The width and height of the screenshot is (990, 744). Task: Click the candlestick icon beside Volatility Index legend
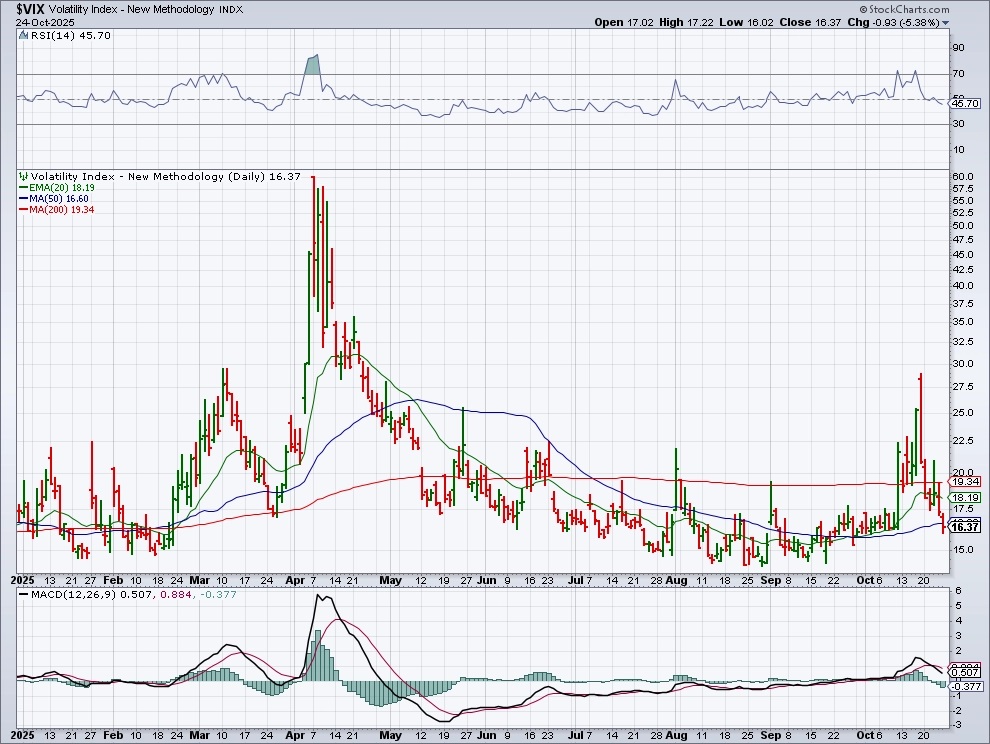click(23, 176)
